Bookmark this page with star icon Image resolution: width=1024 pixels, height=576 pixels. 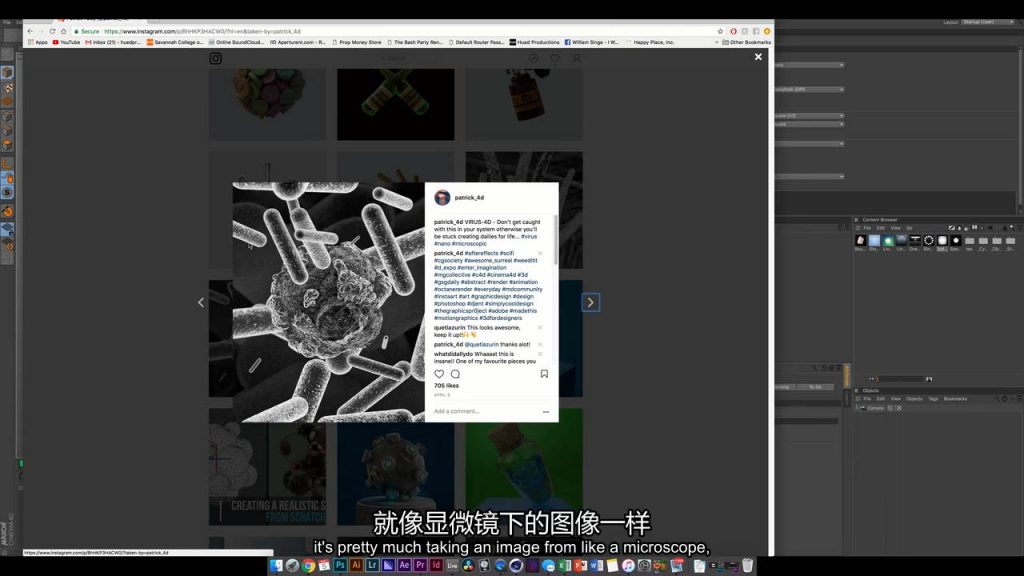[x=720, y=31]
